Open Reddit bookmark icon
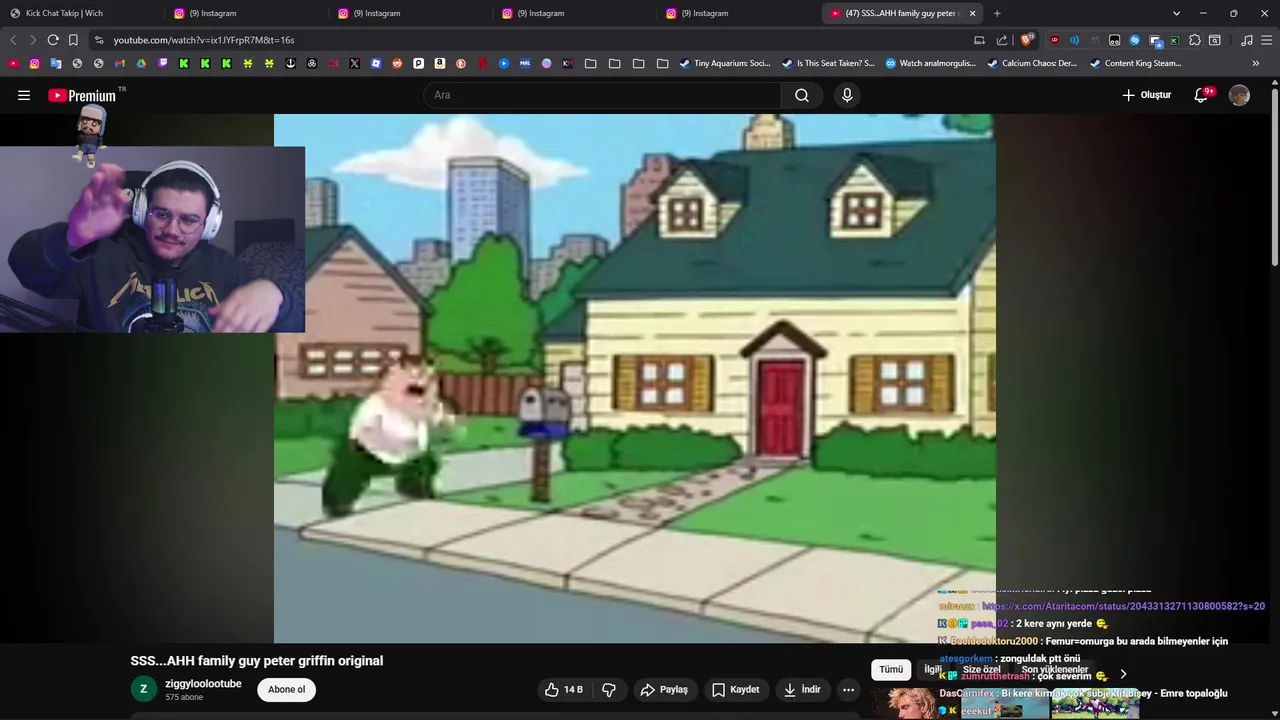 pos(397,63)
